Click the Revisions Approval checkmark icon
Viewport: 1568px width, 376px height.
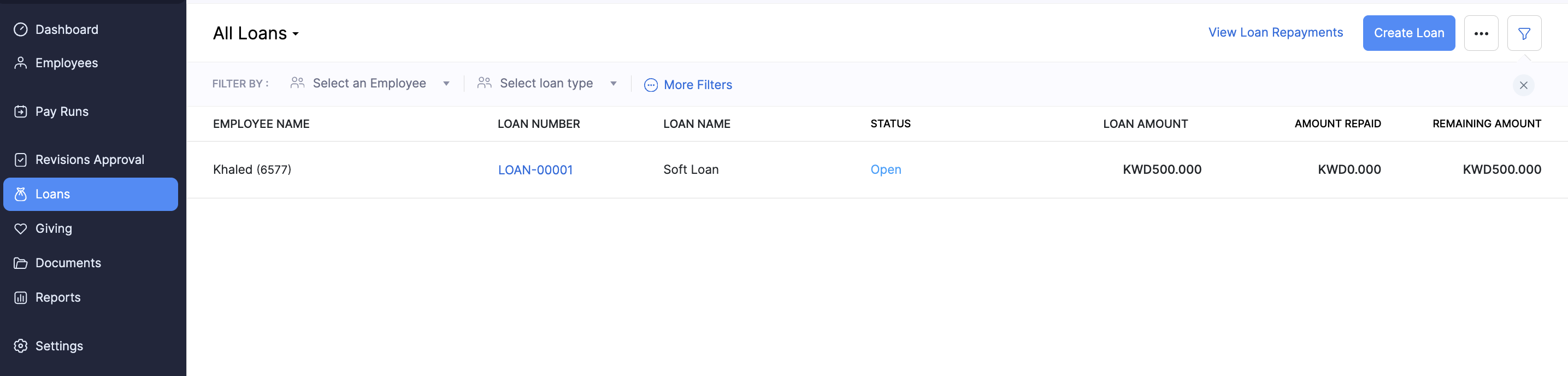tap(20, 159)
